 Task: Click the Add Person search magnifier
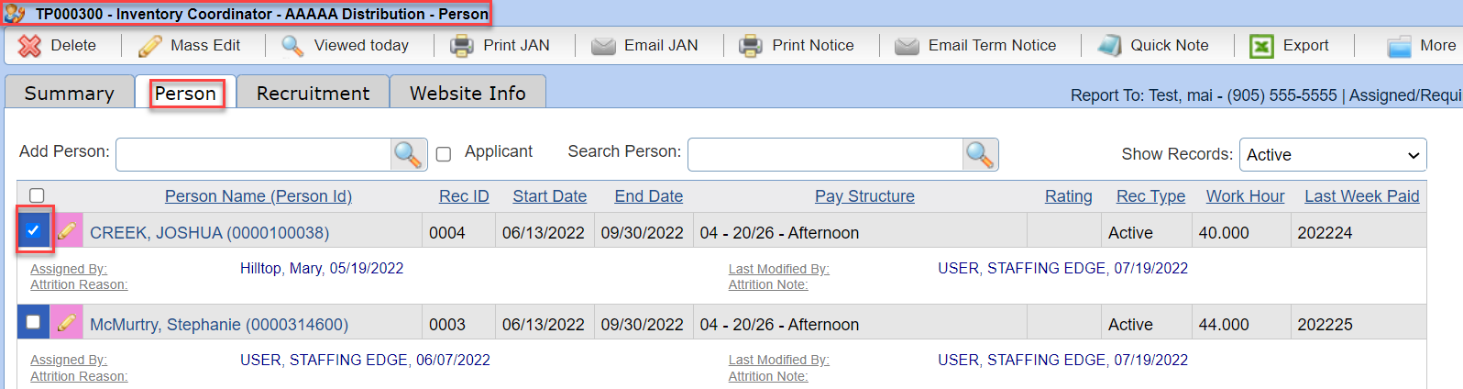pyautogui.click(x=408, y=154)
